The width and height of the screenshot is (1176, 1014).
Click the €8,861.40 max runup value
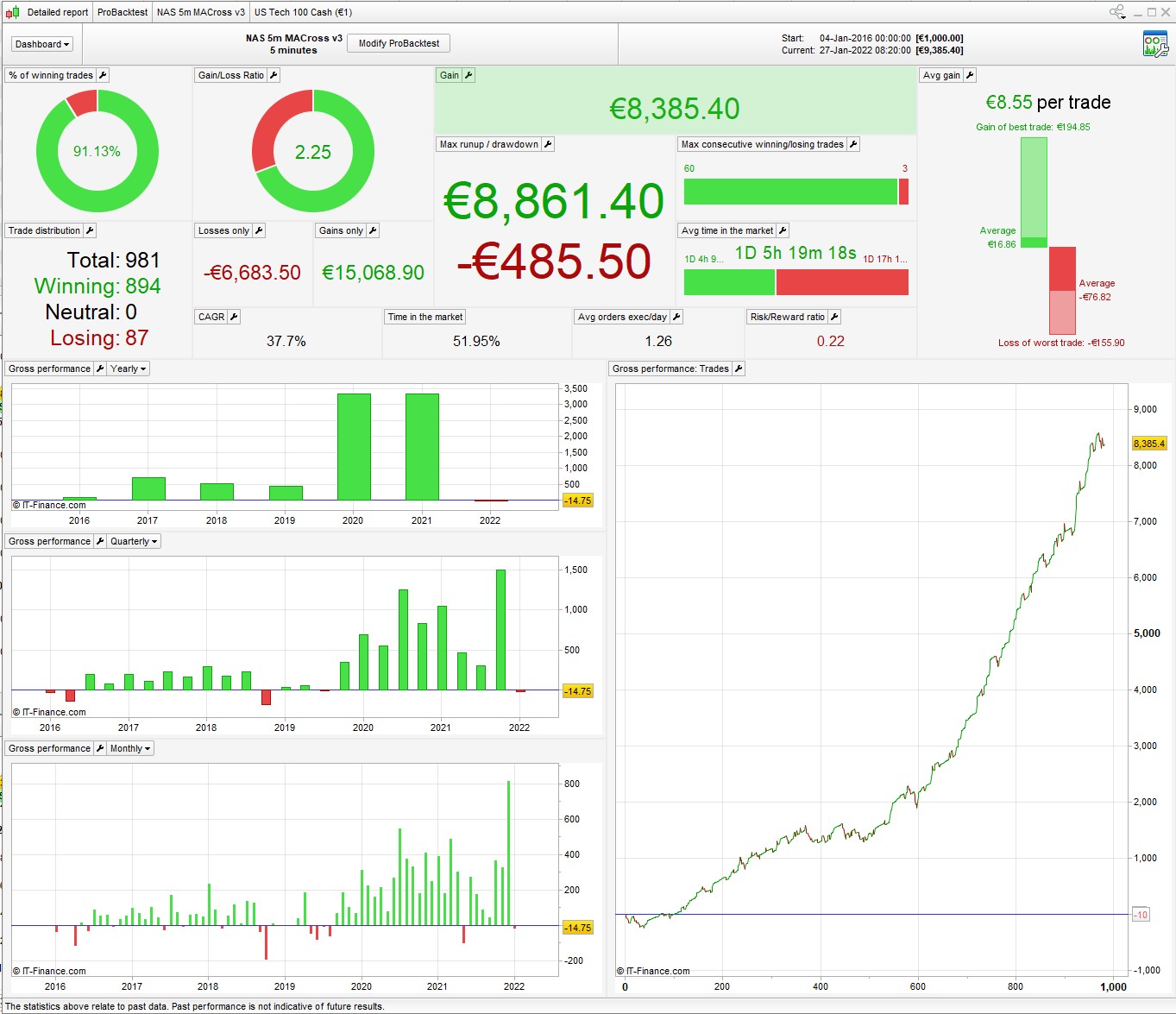coord(554,201)
